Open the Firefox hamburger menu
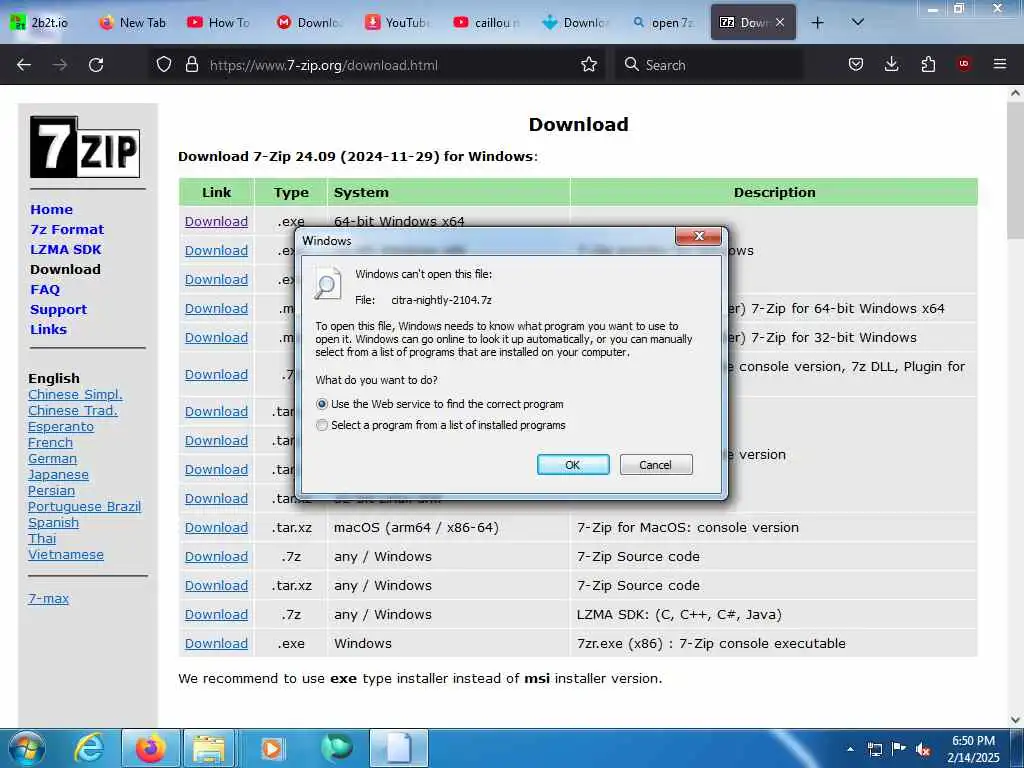1024x768 pixels. (x=1000, y=64)
